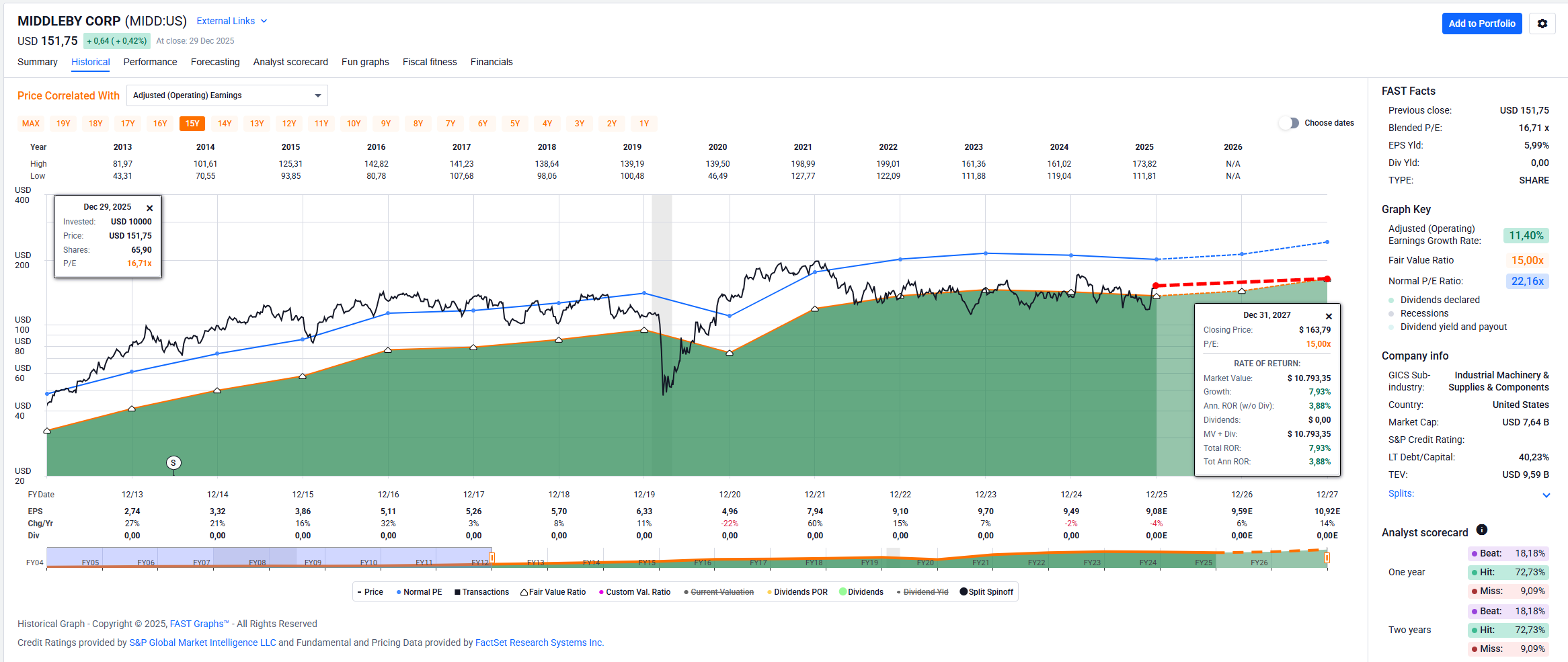Toggle Recessions in Graph Key
Image resolution: width=1568 pixels, height=662 pixels.
(1391, 313)
